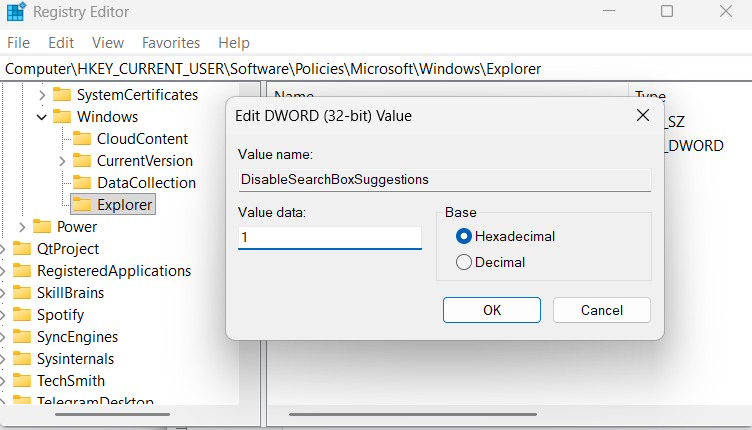752x430 pixels.
Task: Open the Favorites menu
Action: [171, 43]
